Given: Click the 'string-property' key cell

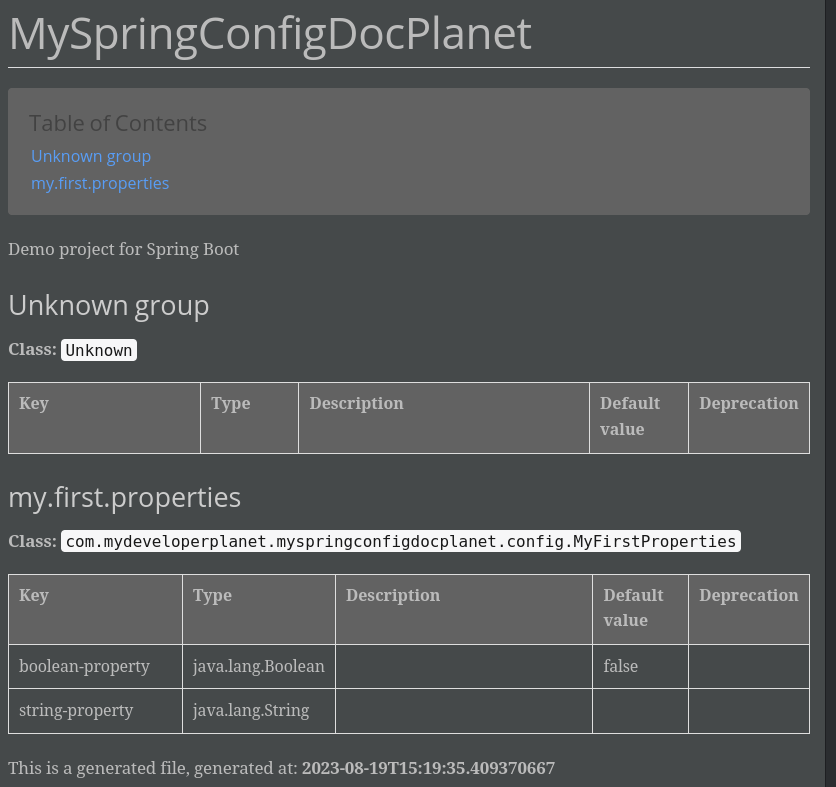Looking at the screenshot, I should [95, 711].
